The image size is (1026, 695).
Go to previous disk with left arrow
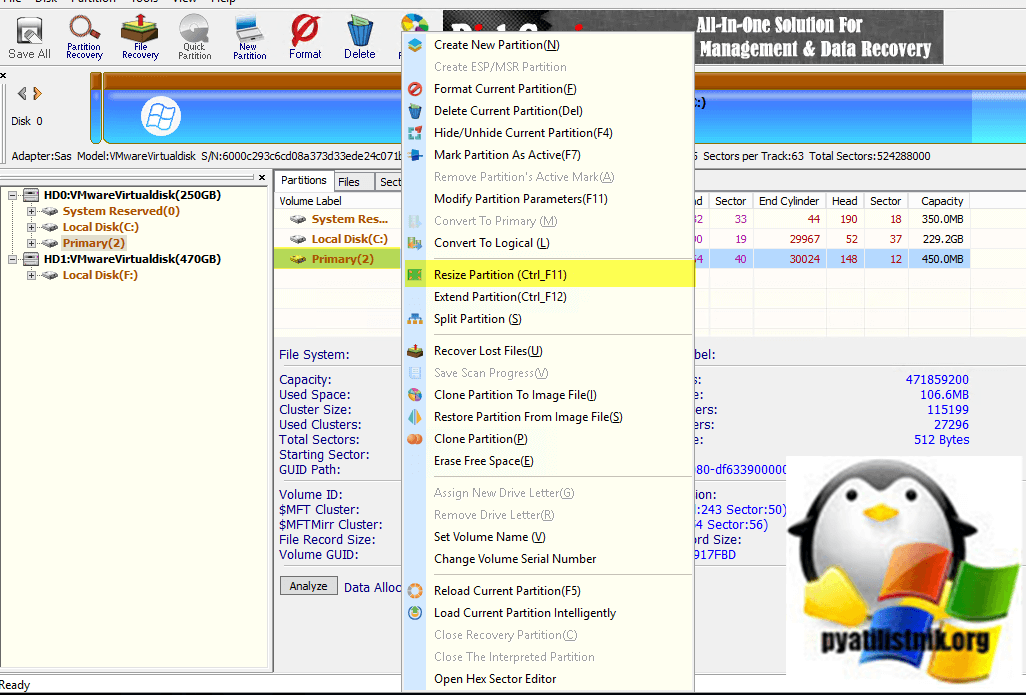coord(22,94)
